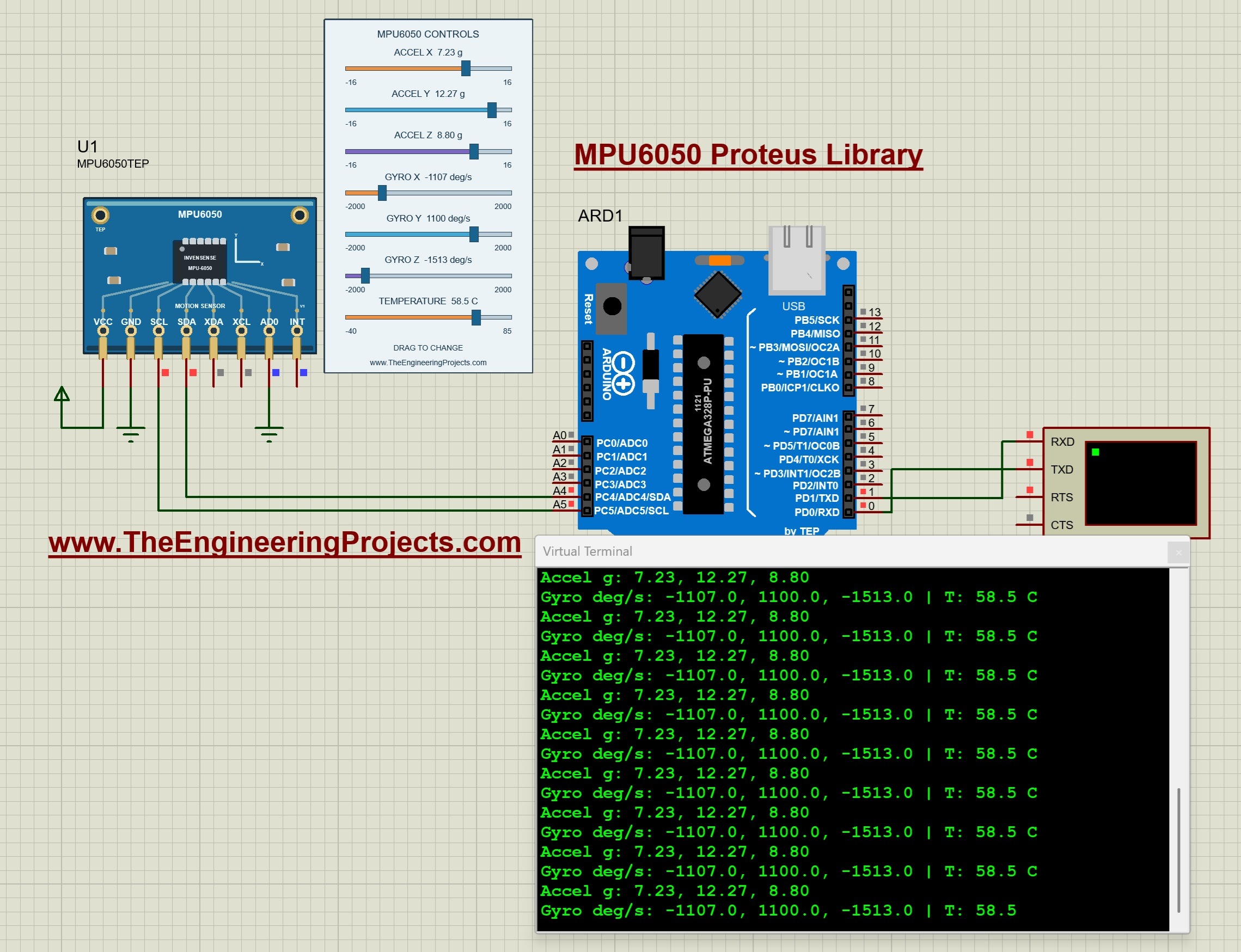Click the ACCEL Y slider handle
The image size is (1241, 952).
492,110
